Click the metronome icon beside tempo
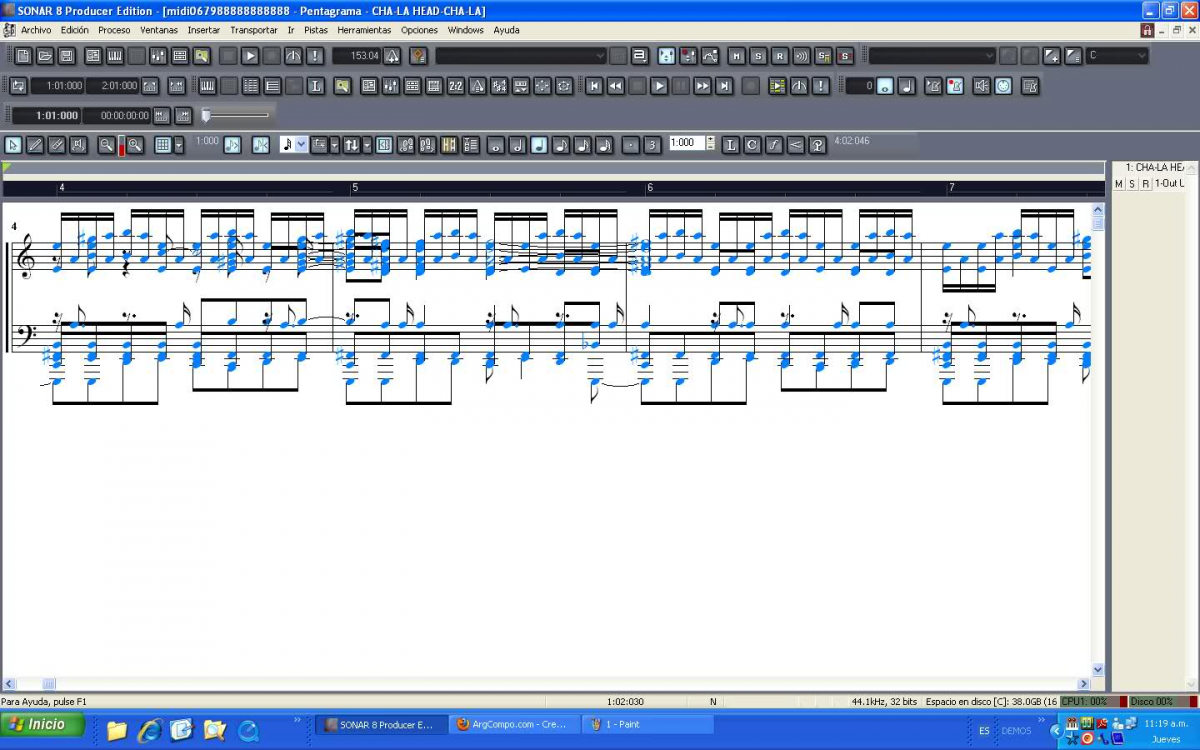Screen dimensions: 1200x750 pyautogui.click(x=392, y=56)
